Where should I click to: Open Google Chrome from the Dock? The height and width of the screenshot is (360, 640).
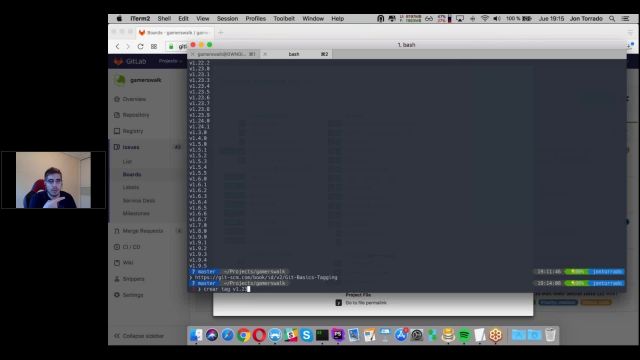point(243,335)
